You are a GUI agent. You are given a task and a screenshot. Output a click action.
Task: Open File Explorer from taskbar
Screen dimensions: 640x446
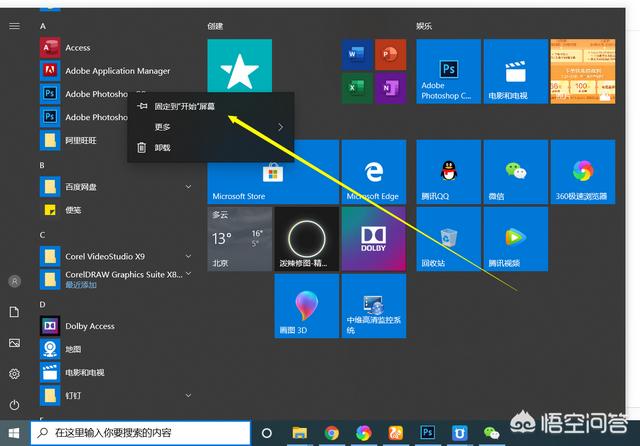[300, 433]
